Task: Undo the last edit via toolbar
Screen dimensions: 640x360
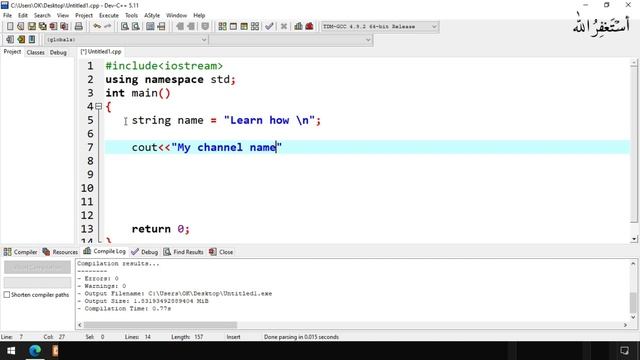Action: click(97, 27)
